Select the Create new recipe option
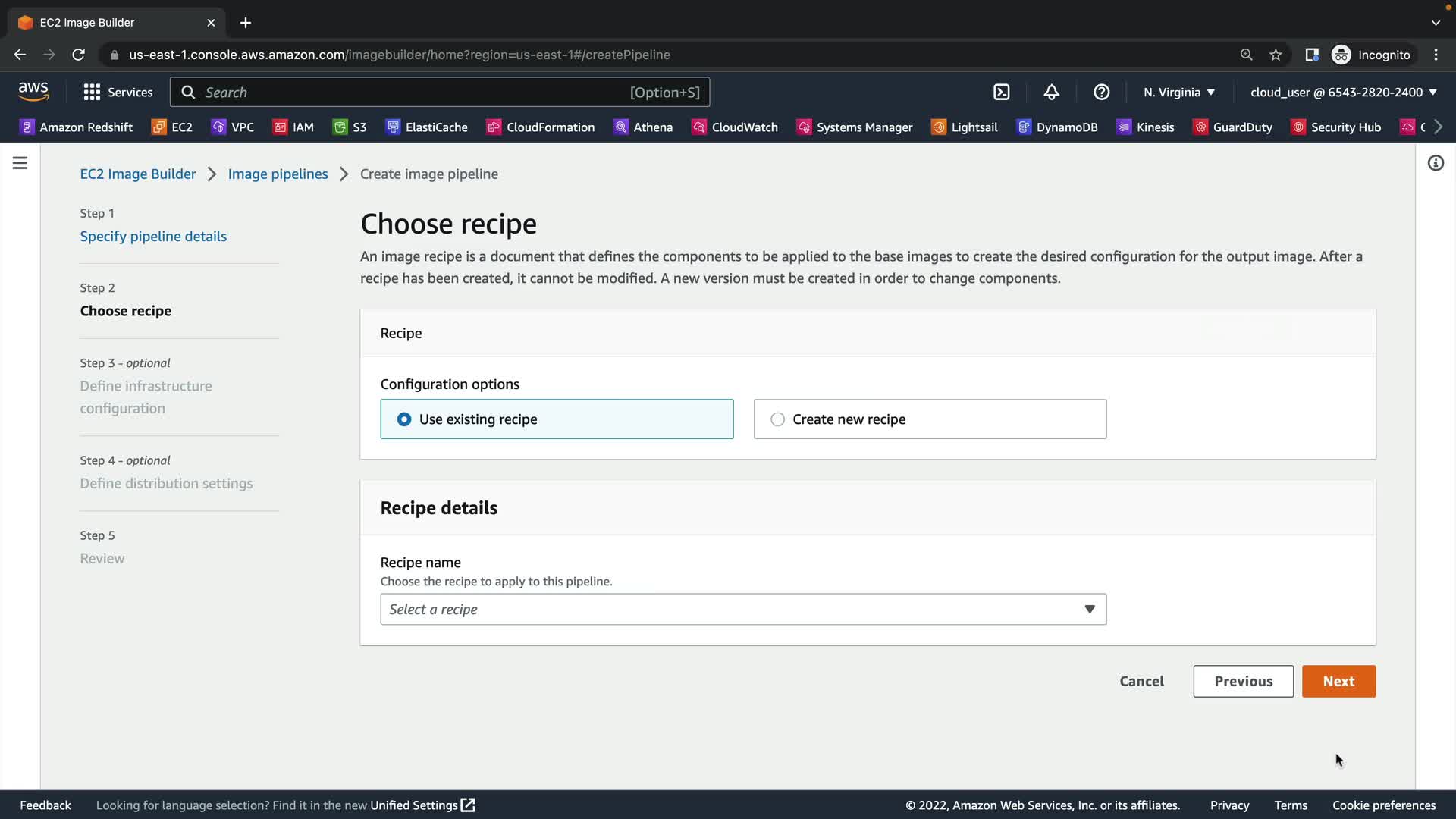This screenshot has height=819, width=1456. 777,419
